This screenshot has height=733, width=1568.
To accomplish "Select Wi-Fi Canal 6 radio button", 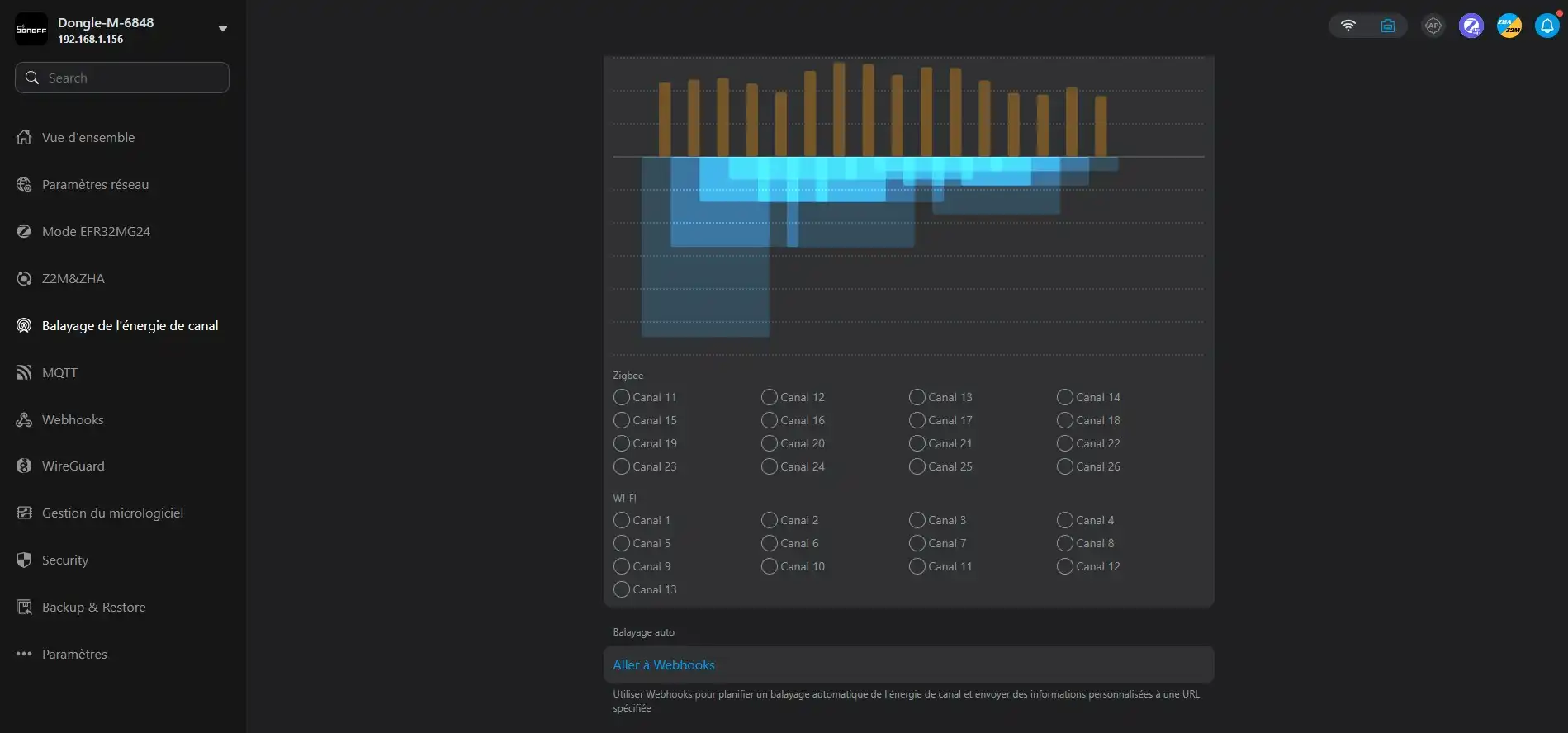I will click(x=769, y=543).
